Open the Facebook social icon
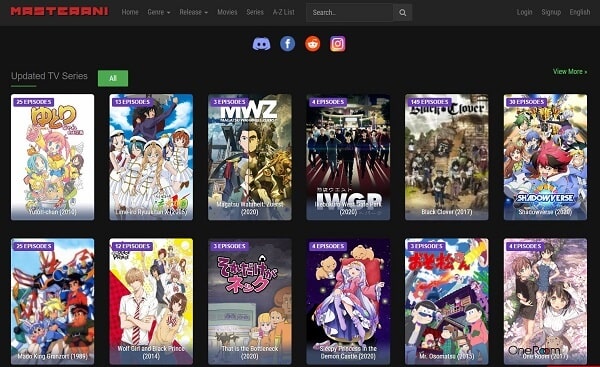Viewport: 600px width, 367px height. (x=287, y=44)
